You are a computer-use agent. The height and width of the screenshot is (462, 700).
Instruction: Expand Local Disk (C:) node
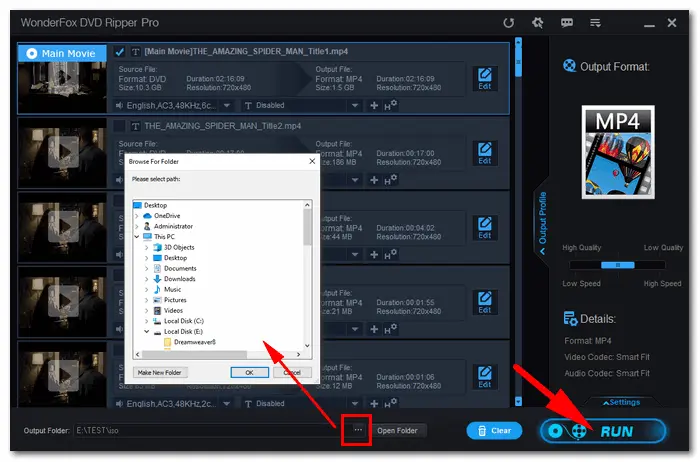click(146, 321)
